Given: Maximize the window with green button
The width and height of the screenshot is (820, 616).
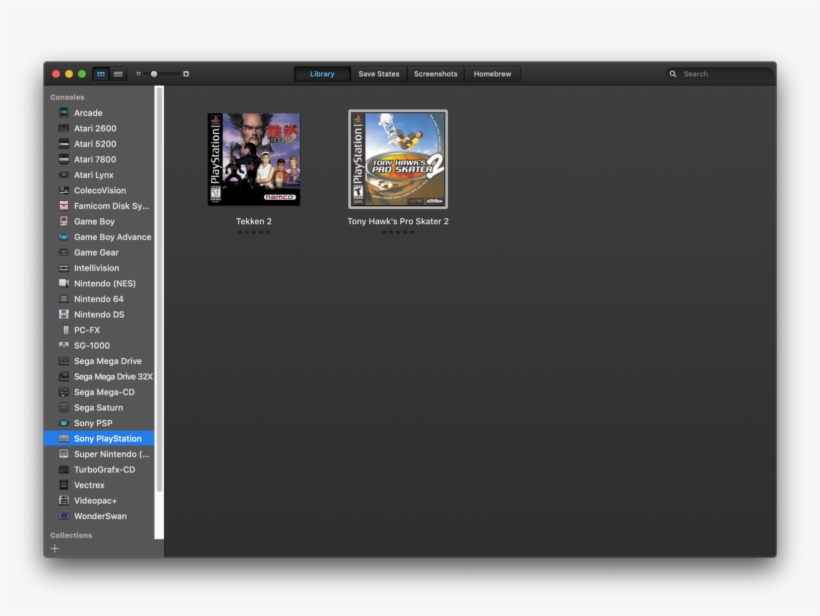Looking at the screenshot, I should [x=82, y=74].
